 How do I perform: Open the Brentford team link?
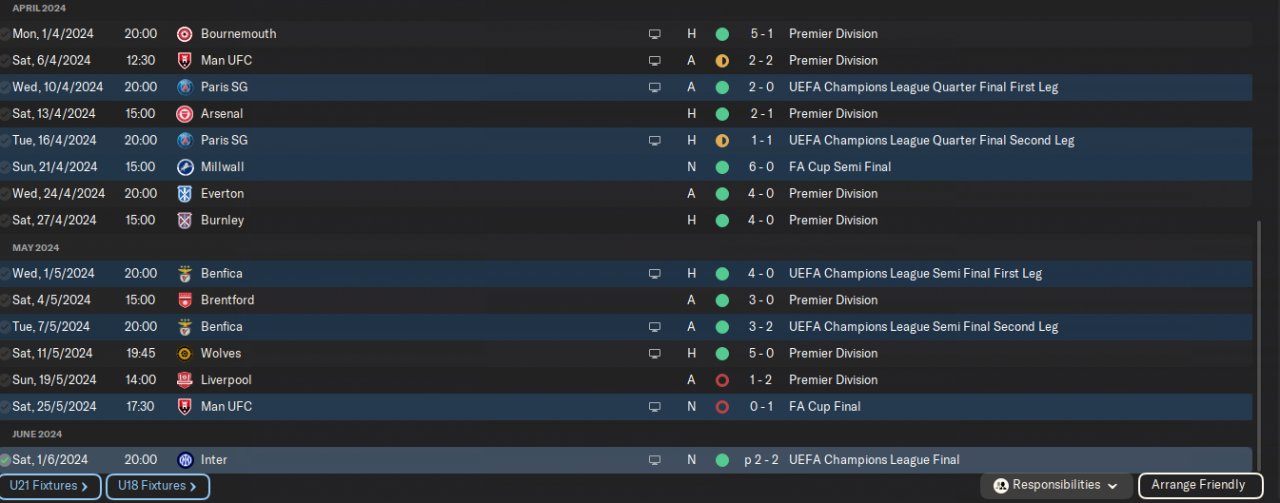pyautogui.click(x=227, y=300)
